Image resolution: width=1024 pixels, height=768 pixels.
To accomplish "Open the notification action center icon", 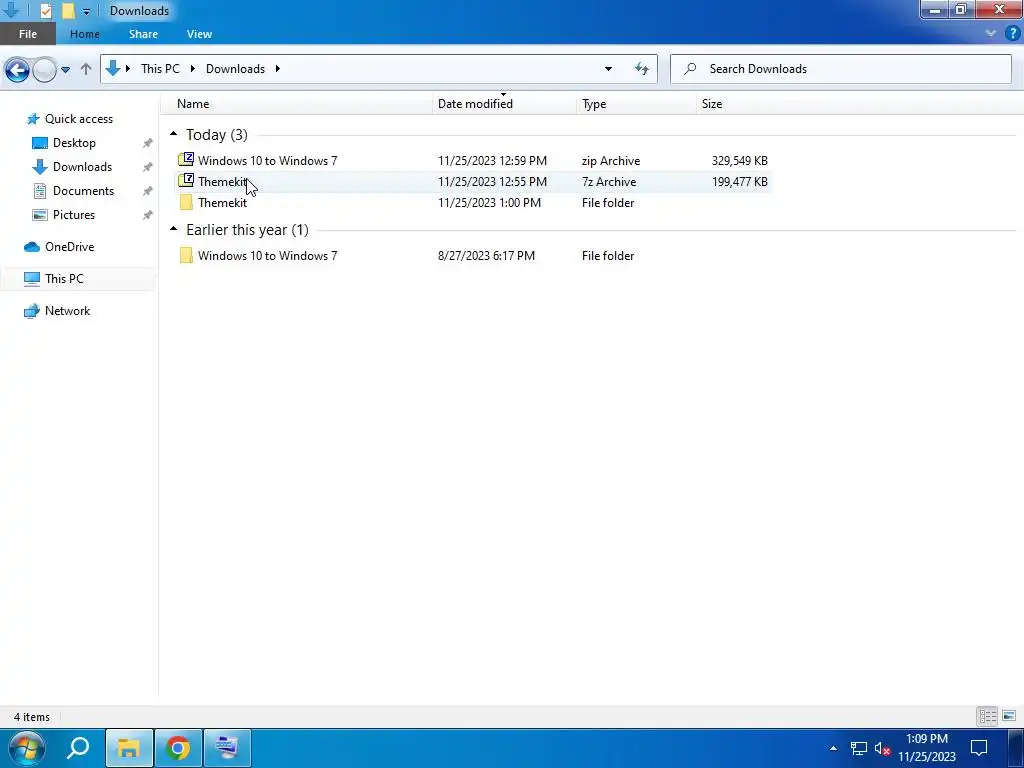I will click(978, 748).
